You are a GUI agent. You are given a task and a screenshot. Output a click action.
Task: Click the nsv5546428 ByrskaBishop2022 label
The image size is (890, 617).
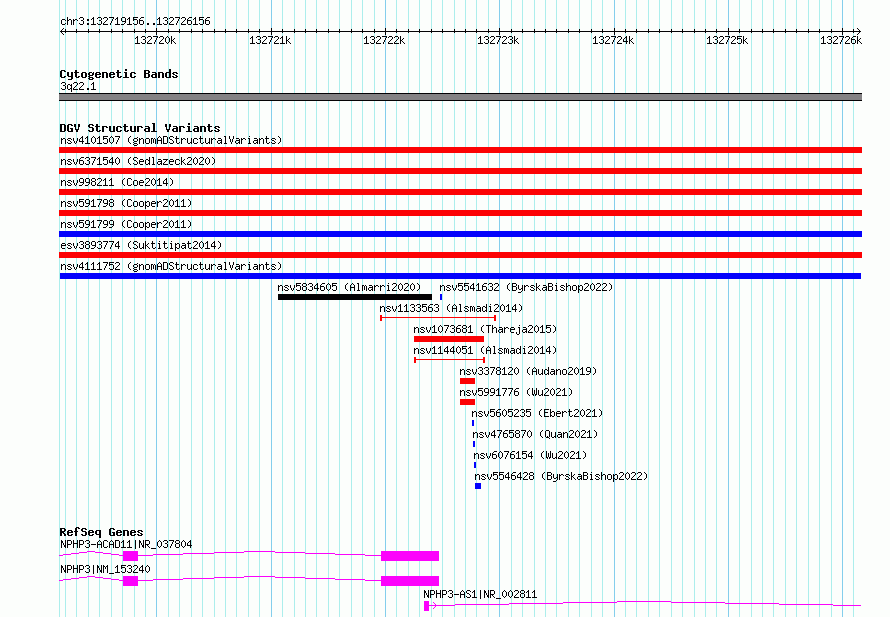click(561, 476)
